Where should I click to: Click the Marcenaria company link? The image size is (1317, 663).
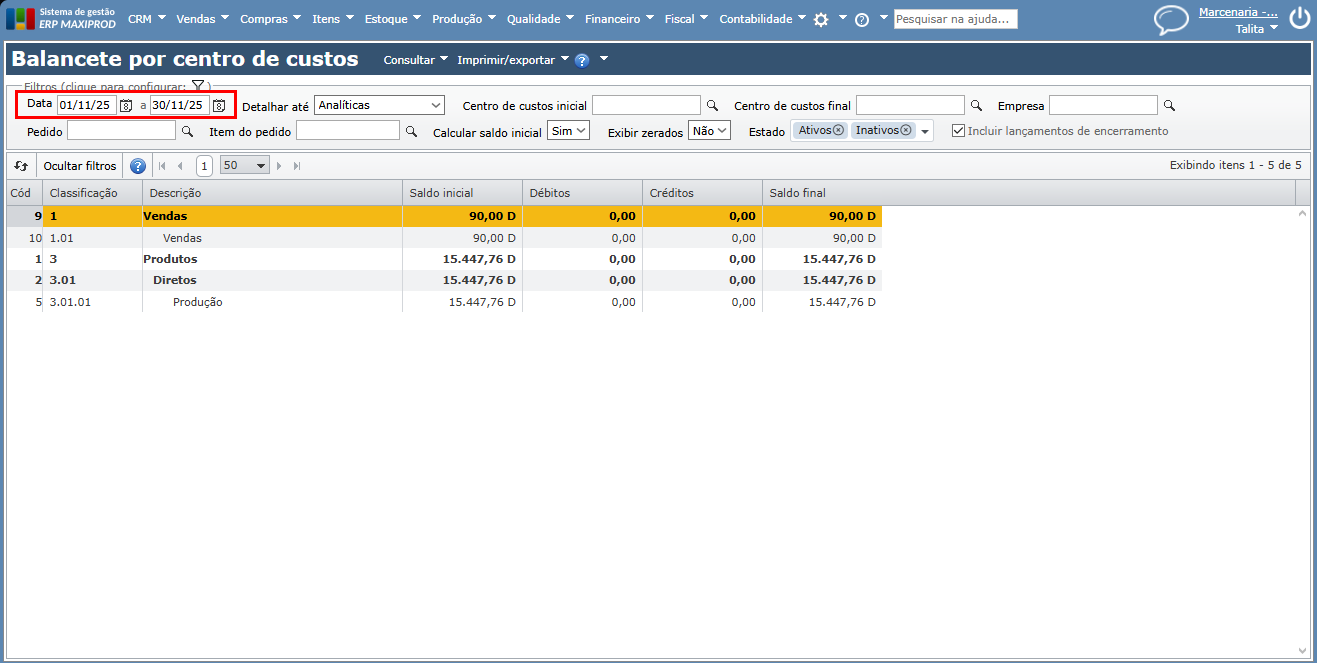[x=1238, y=13]
